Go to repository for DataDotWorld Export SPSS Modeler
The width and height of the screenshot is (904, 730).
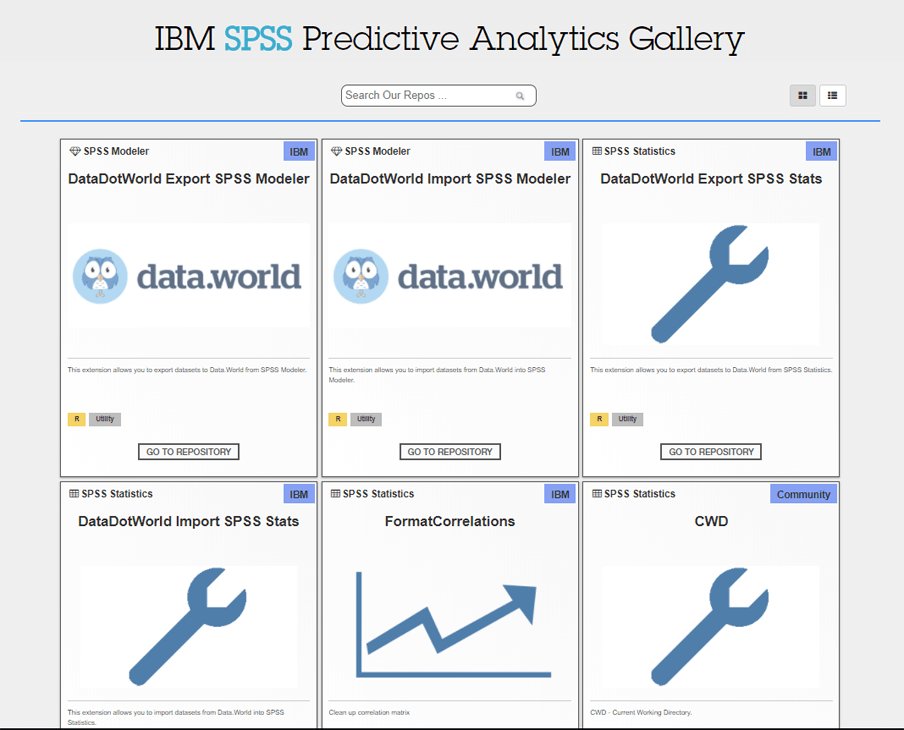[189, 451]
